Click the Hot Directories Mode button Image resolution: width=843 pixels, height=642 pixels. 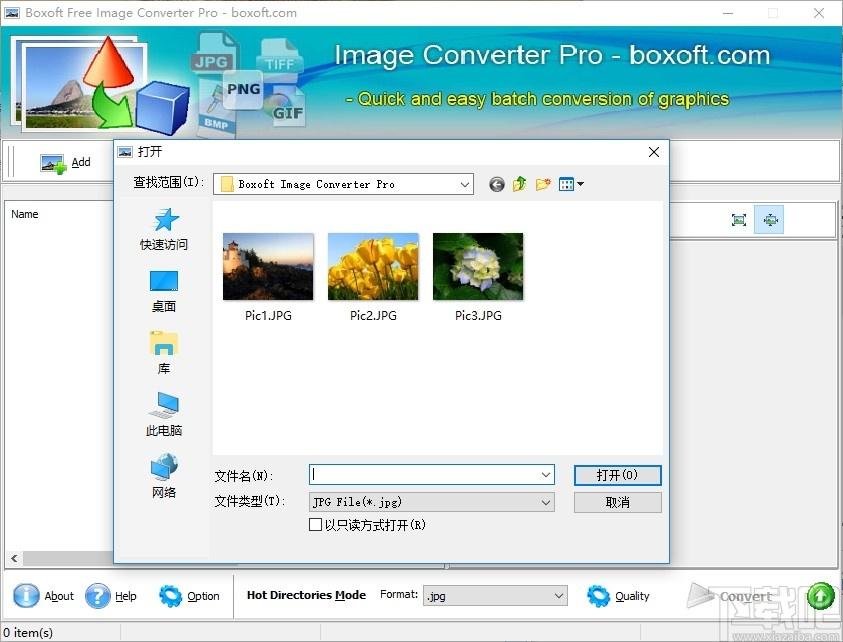point(306,595)
